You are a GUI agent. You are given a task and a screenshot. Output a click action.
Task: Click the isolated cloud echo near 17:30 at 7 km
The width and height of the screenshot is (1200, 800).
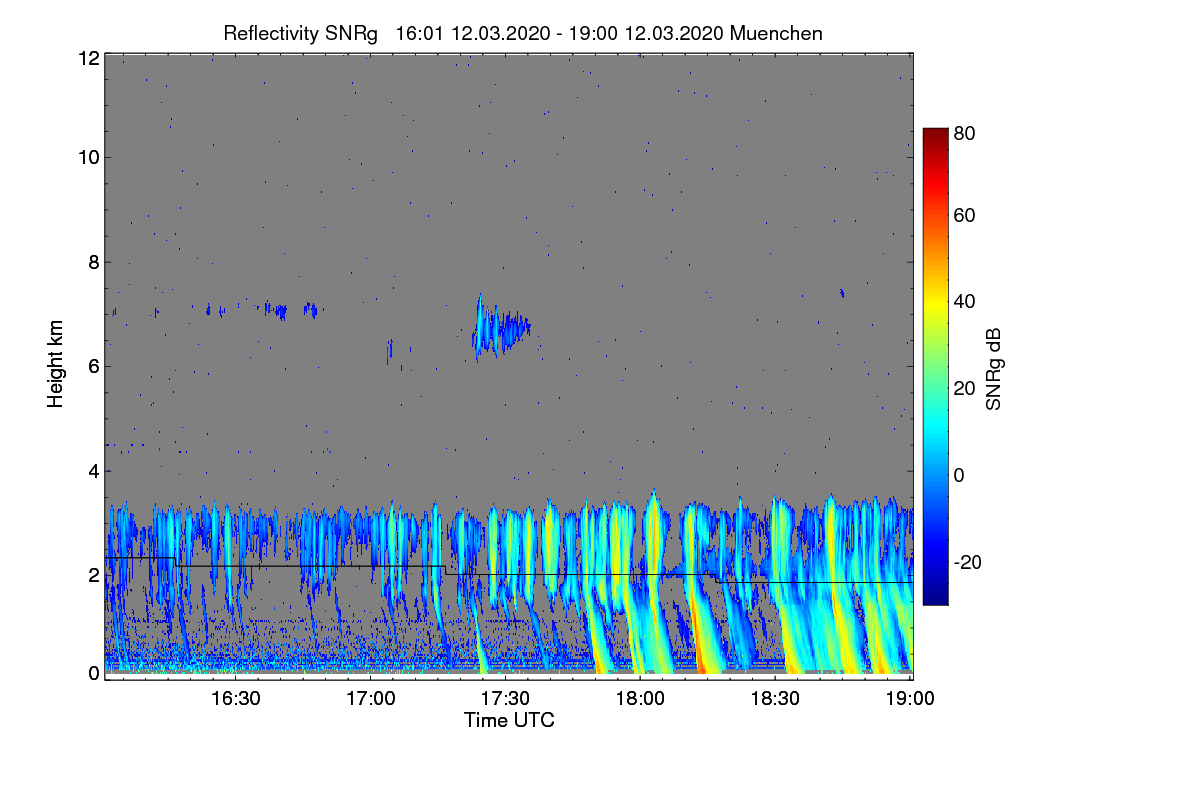point(500,327)
